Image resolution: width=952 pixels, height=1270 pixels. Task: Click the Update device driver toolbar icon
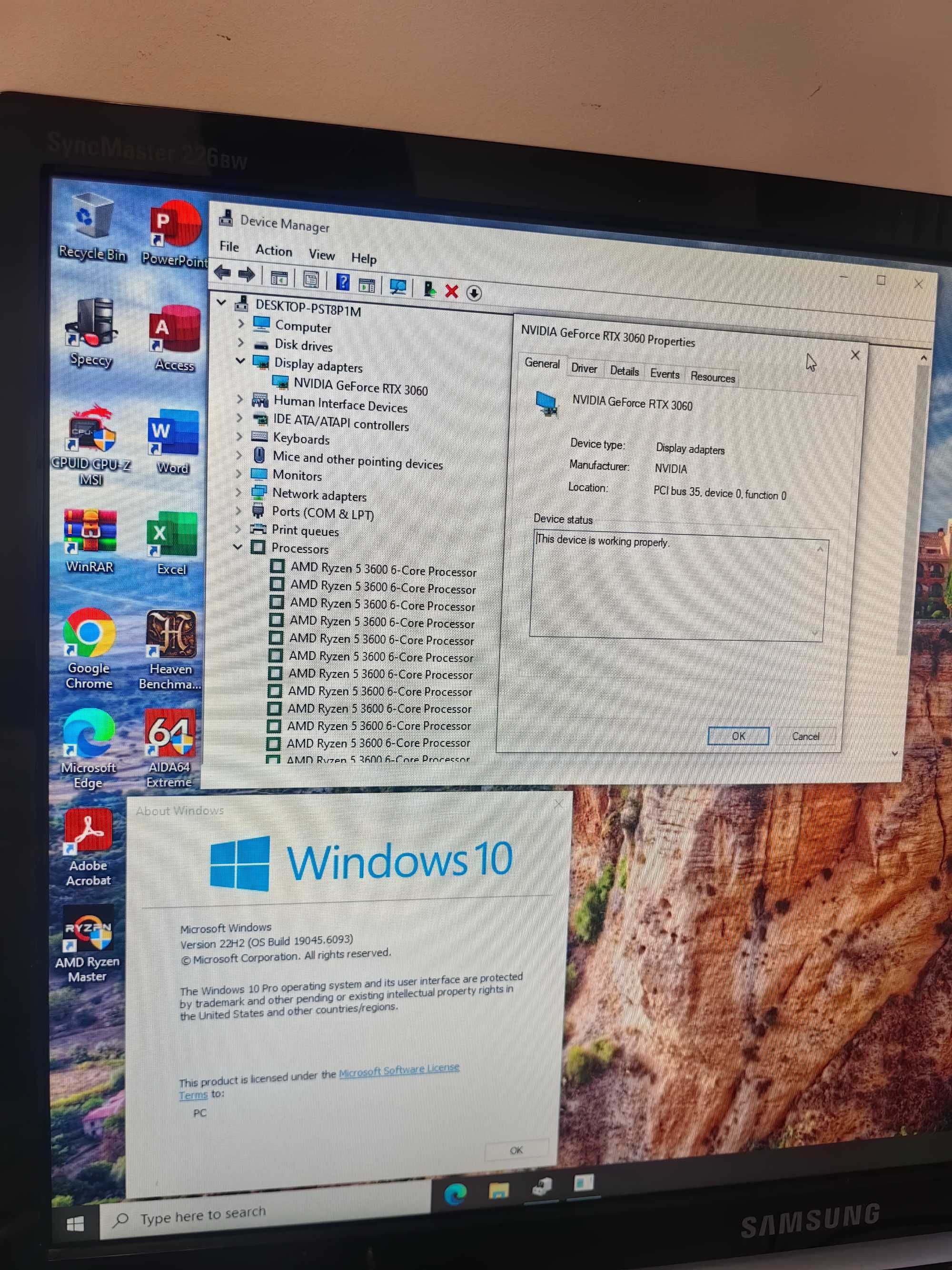click(429, 289)
